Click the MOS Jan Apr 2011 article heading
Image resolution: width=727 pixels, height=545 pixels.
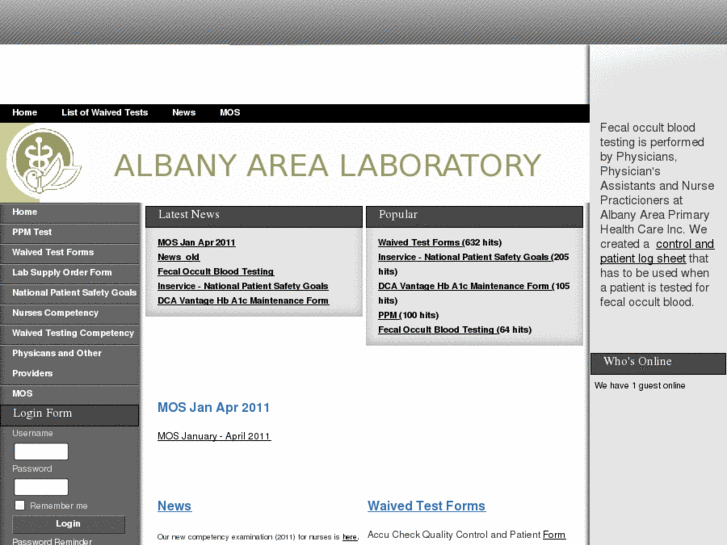coord(213,407)
